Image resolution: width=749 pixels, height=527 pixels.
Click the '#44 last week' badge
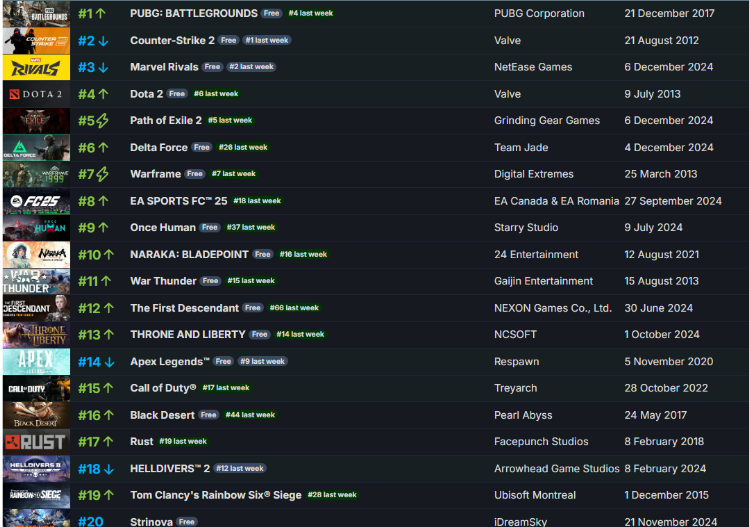(250, 415)
